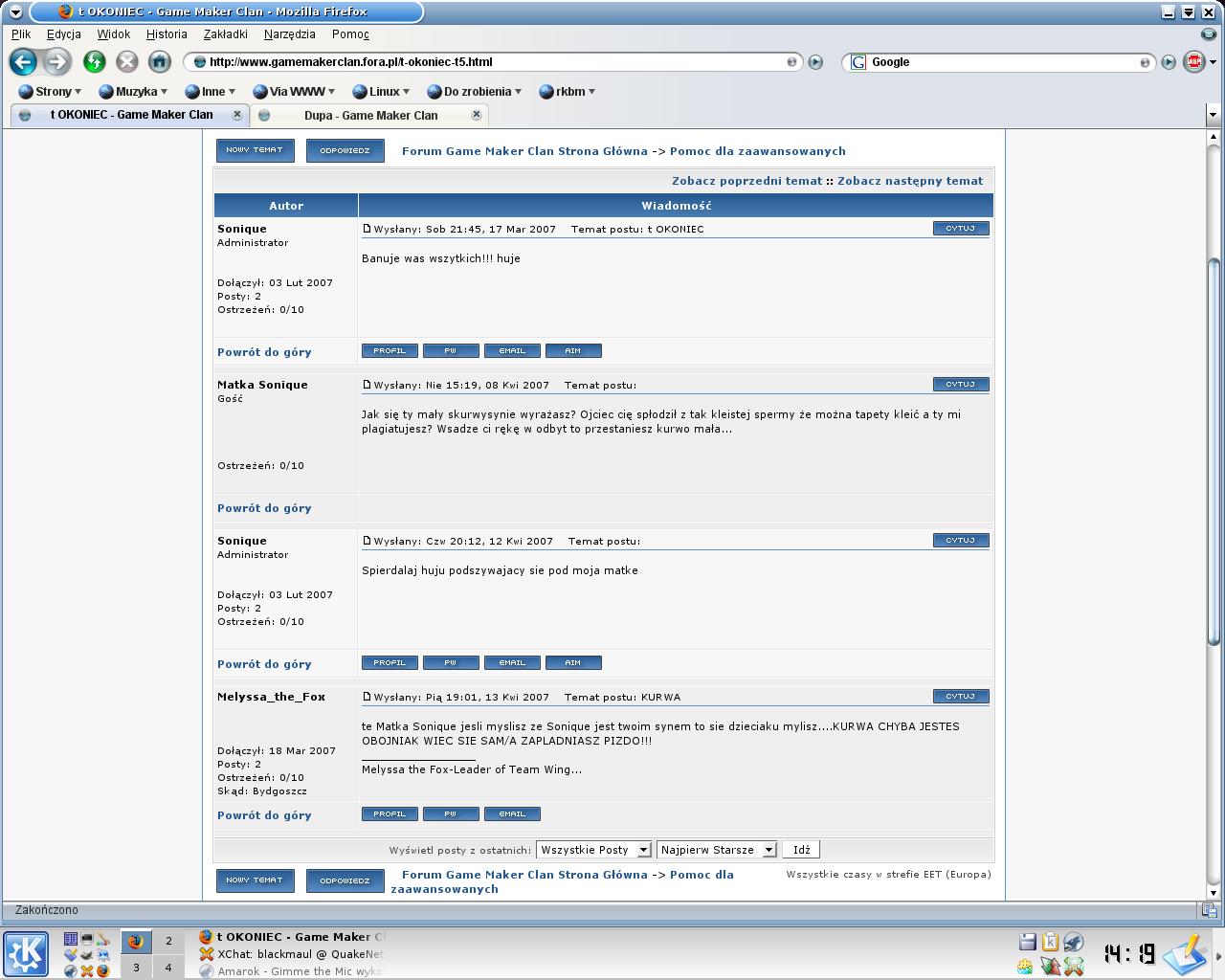Click the Go arrow next to URL bar
1225x980 pixels.
[815, 62]
